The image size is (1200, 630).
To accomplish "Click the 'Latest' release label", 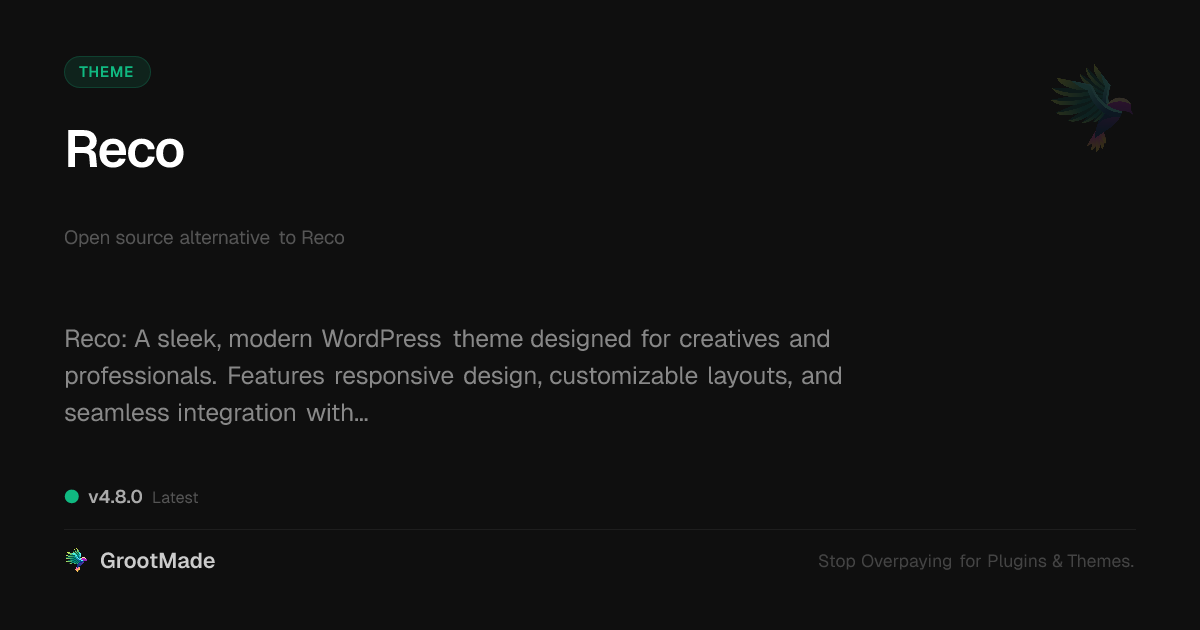I will click(175, 498).
